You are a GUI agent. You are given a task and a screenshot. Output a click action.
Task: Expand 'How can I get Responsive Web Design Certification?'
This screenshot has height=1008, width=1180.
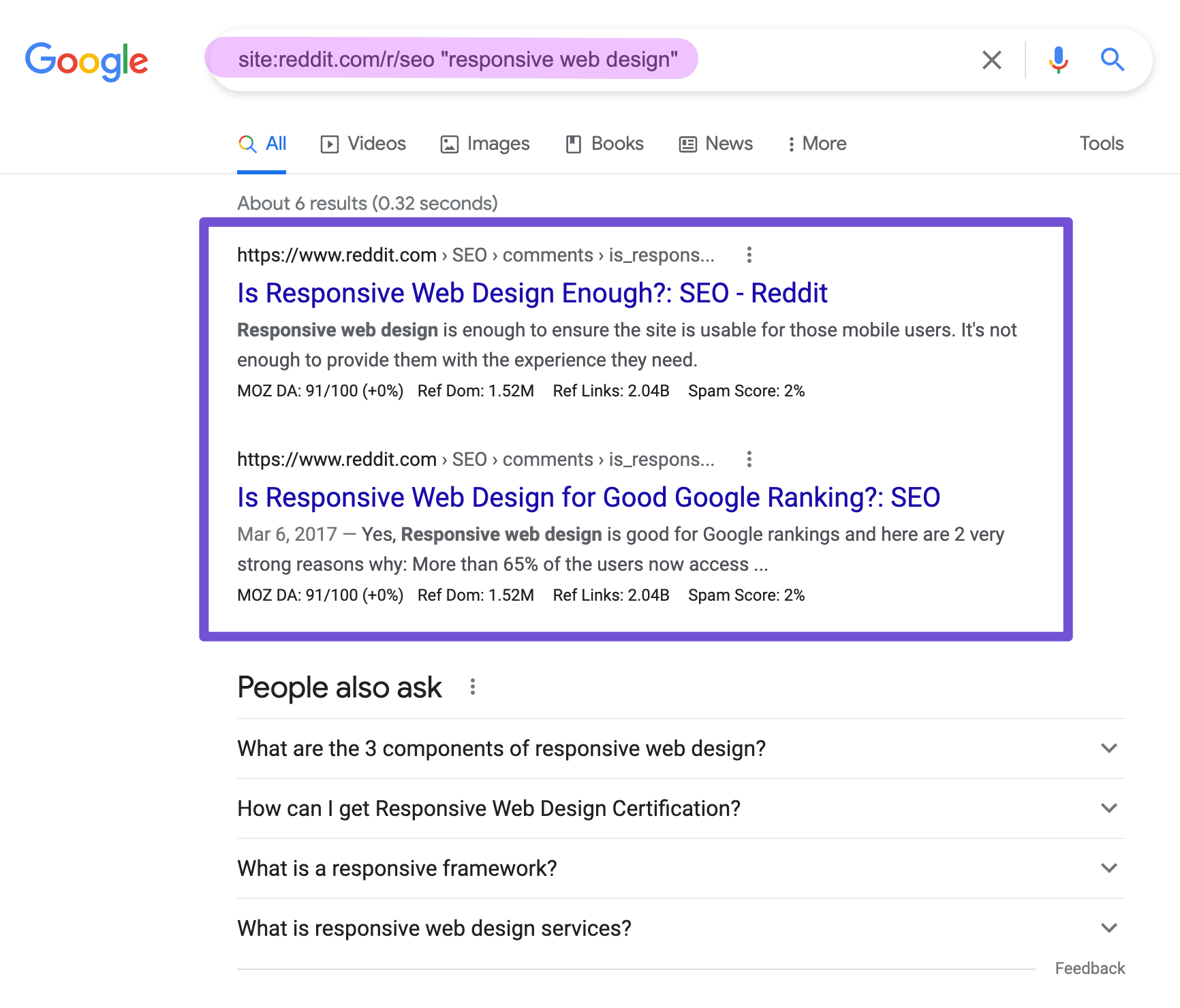coord(681,808)
